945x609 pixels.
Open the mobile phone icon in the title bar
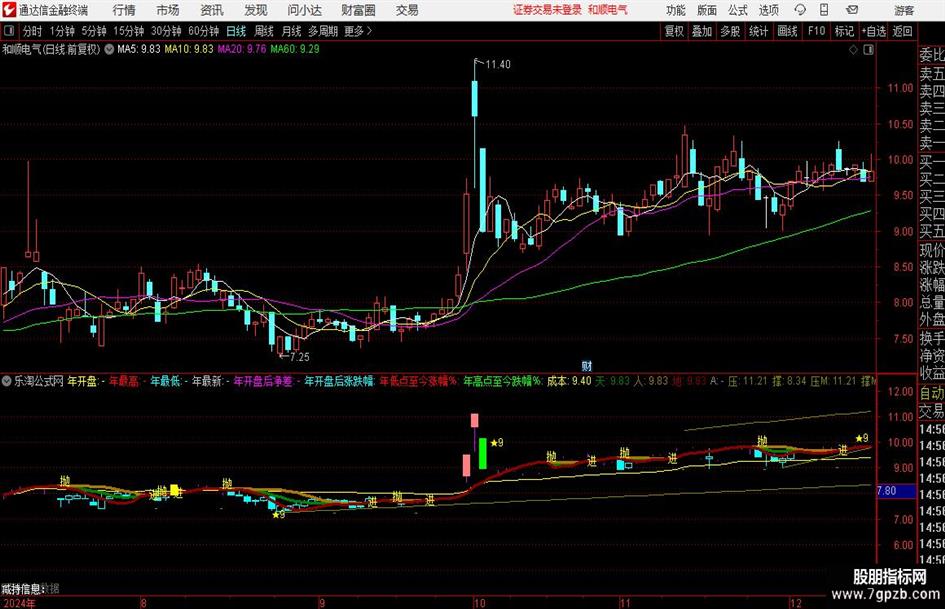824,10
